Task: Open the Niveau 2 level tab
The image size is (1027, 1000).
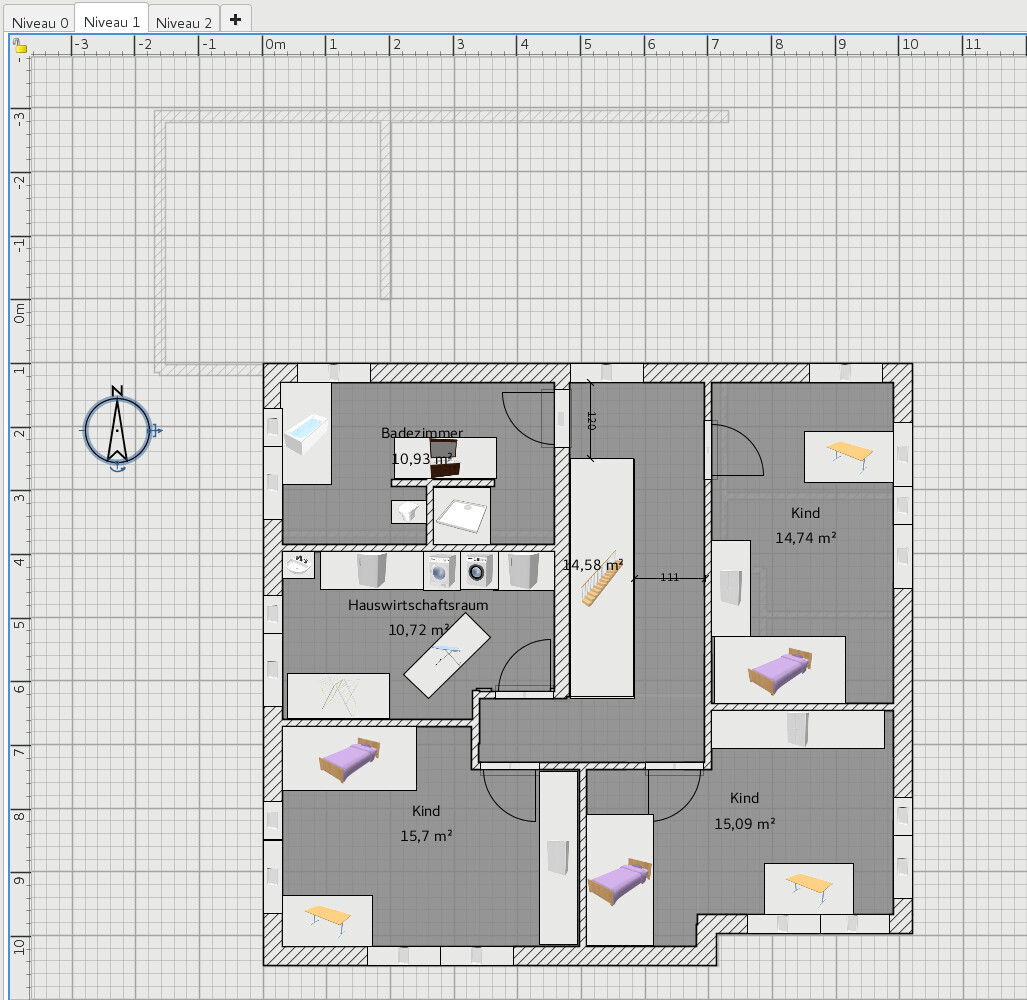Action: 184,22
